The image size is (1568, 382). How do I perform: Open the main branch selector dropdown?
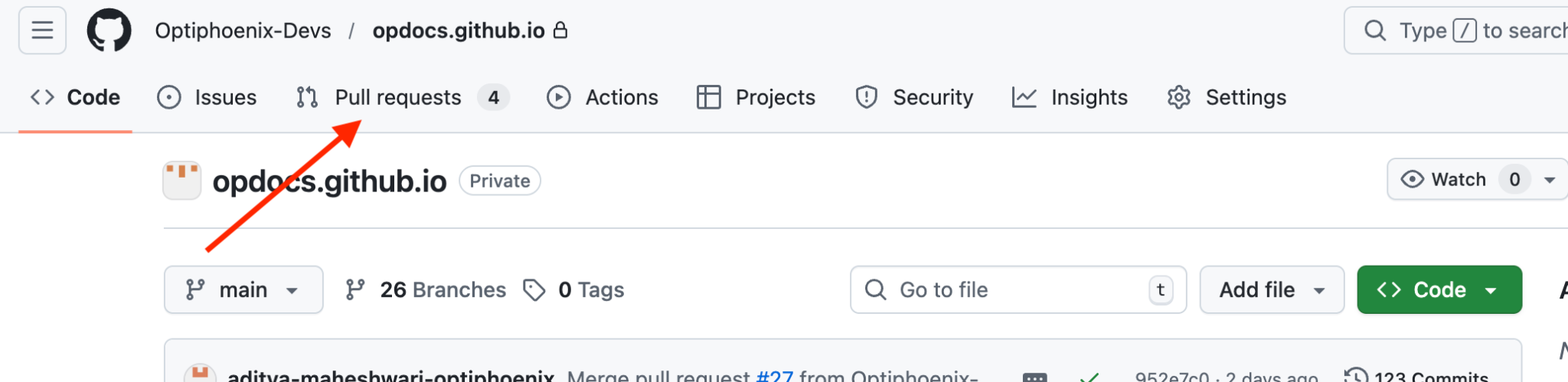[x=243, y=290]
